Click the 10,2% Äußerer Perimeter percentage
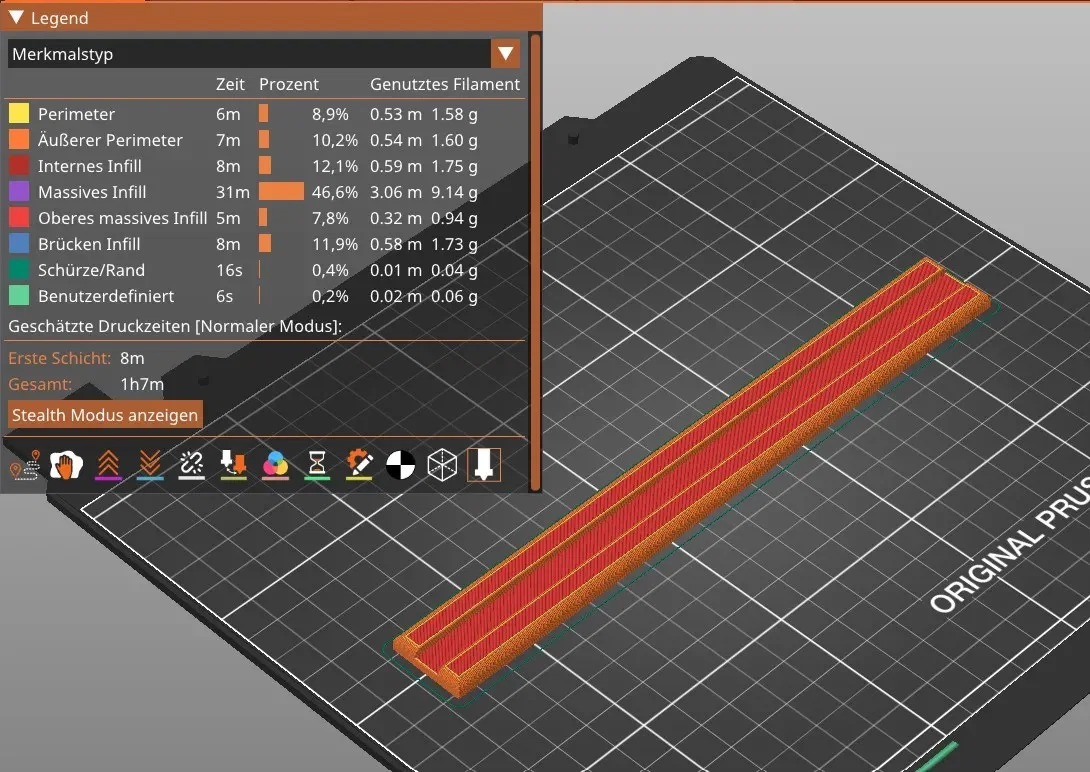1090x772 pixels. point(335,140)
